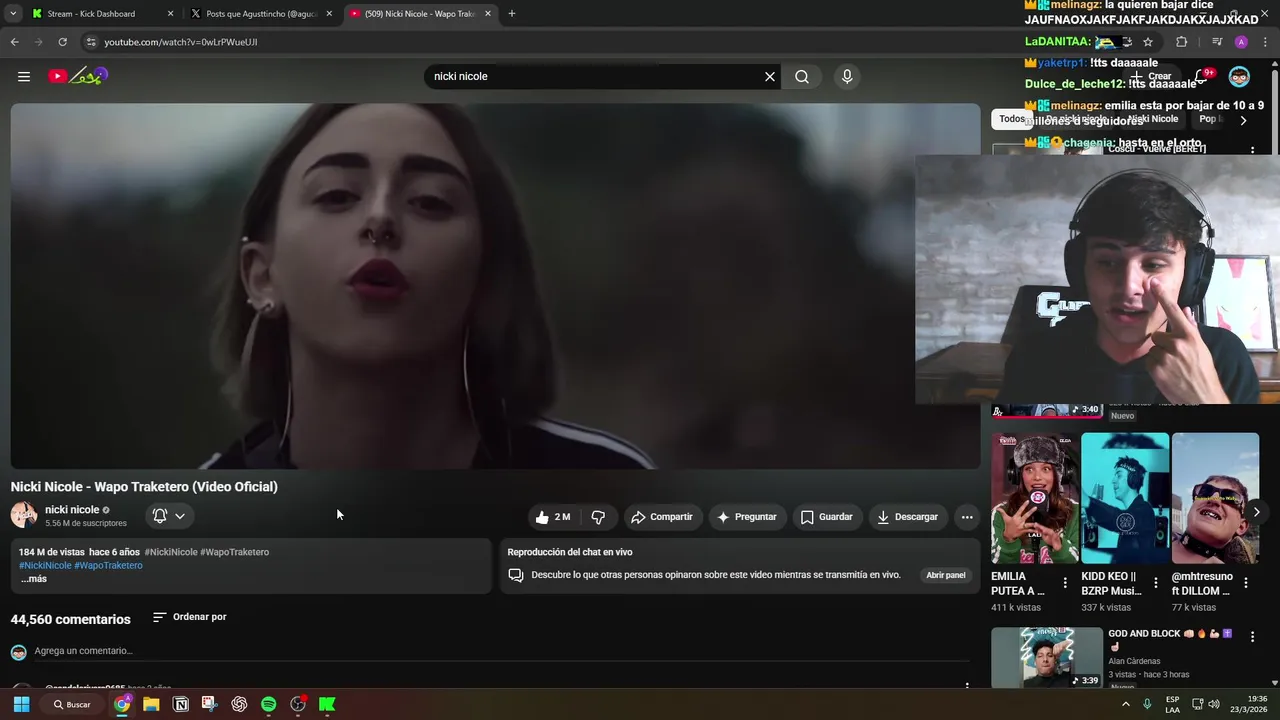1280x720 pixels.
Task: Focus the Agrega un comentario field
Action: tap(502, 651)
